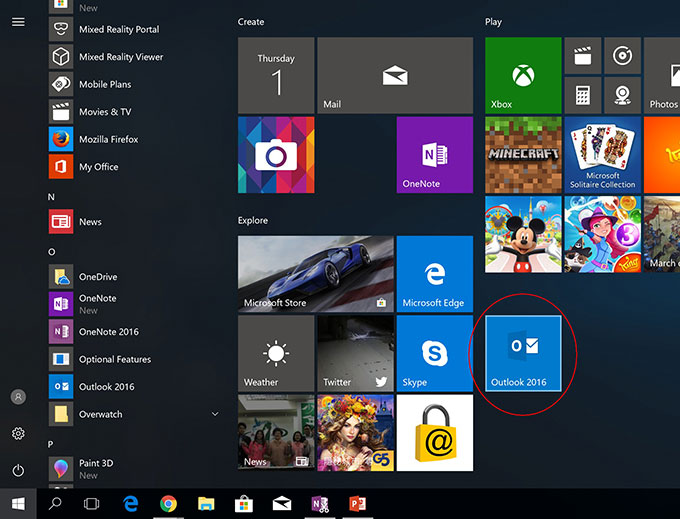Launch the Skype tile

coord(435,353)
